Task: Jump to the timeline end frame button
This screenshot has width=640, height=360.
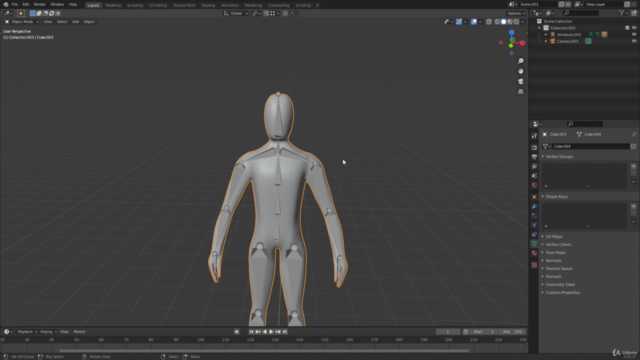Action: [x=285, y=332]
